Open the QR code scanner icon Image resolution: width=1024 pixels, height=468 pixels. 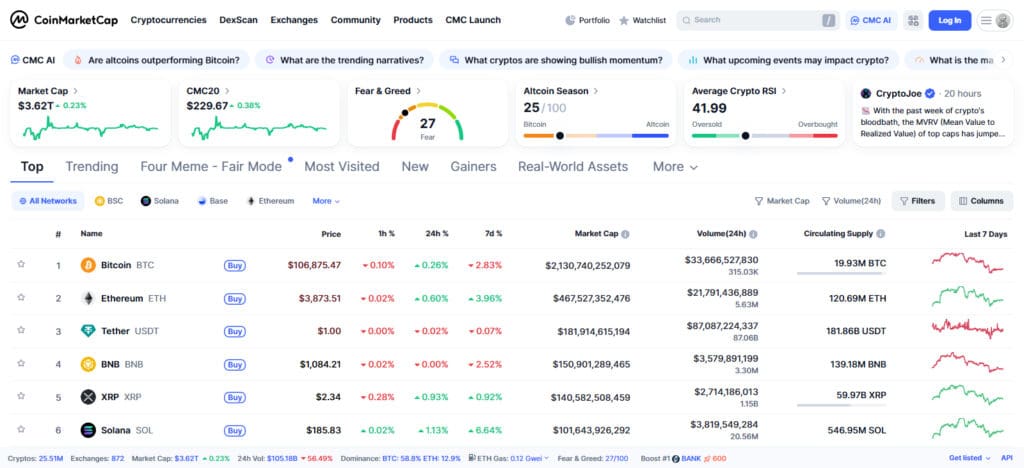pos(913,20)
